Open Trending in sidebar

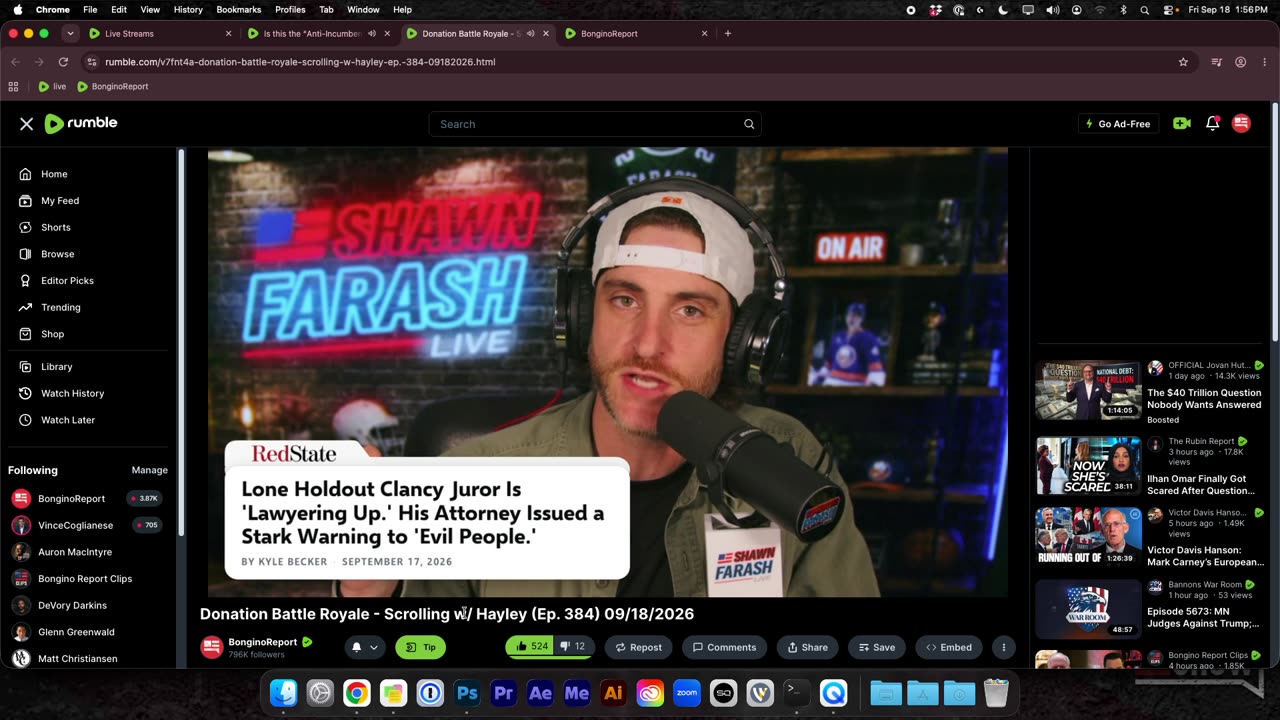click(x=61, y=307)
